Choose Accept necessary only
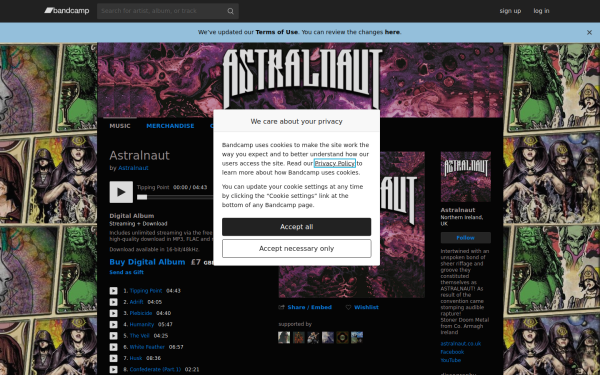Viewport: 600px width, 375px height. 297,249
